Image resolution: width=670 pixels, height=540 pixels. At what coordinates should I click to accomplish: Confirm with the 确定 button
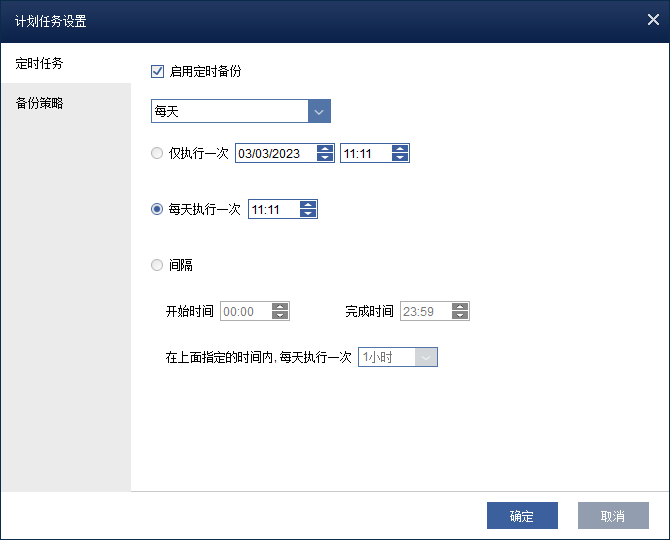[522, 516]
